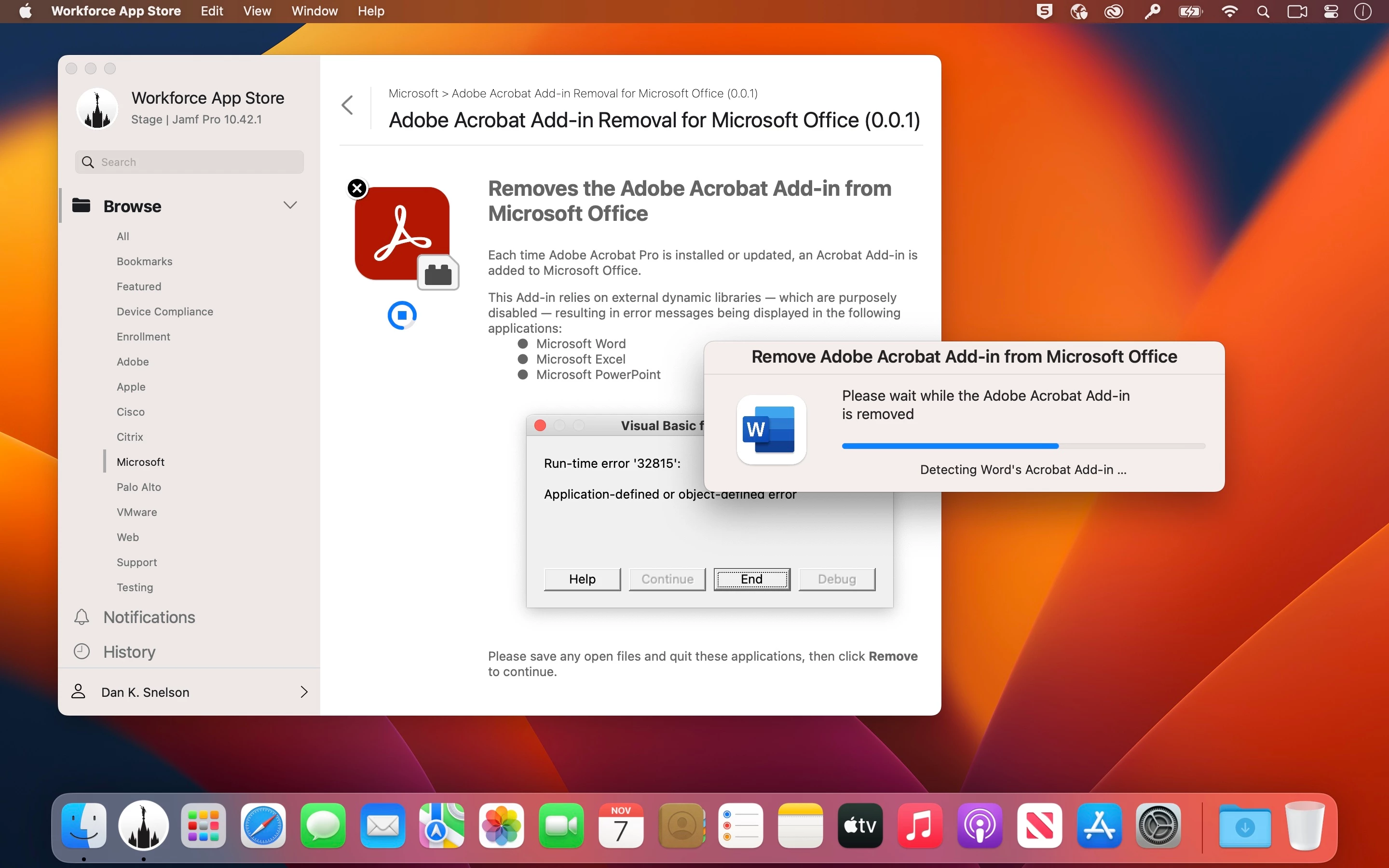Open Mail from the Dock
Screen dimensions: 1389x868
382,826
